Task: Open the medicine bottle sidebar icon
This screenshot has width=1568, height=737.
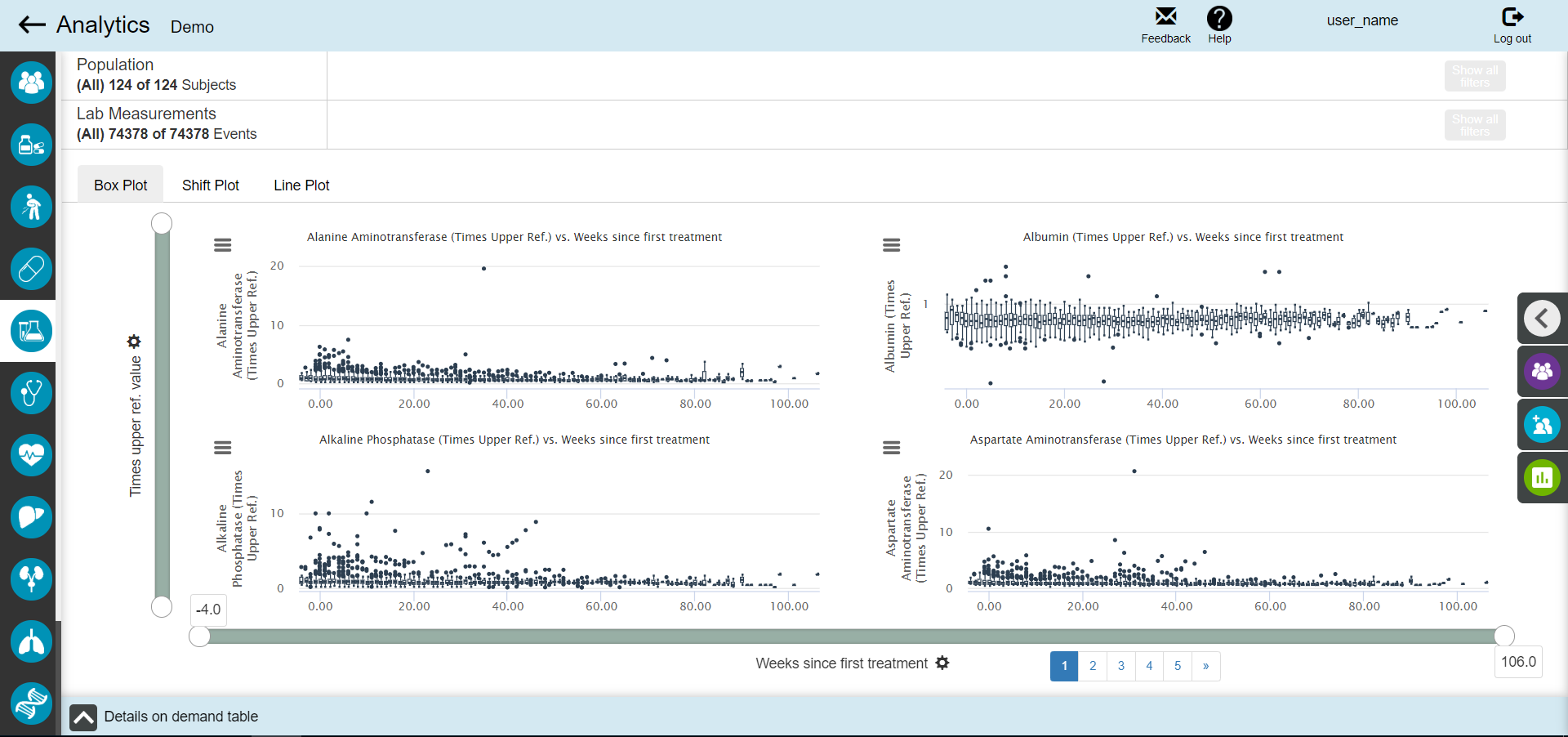Action: 31,145
